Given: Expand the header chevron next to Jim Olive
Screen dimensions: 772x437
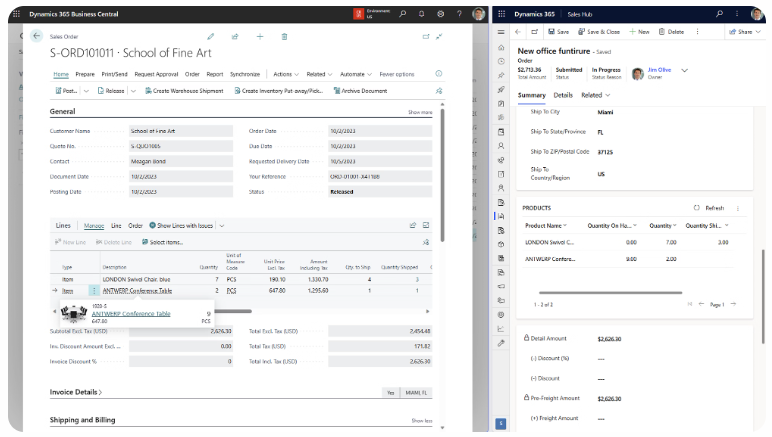Looking at the screenshot, I should click(x=684, y=70).
